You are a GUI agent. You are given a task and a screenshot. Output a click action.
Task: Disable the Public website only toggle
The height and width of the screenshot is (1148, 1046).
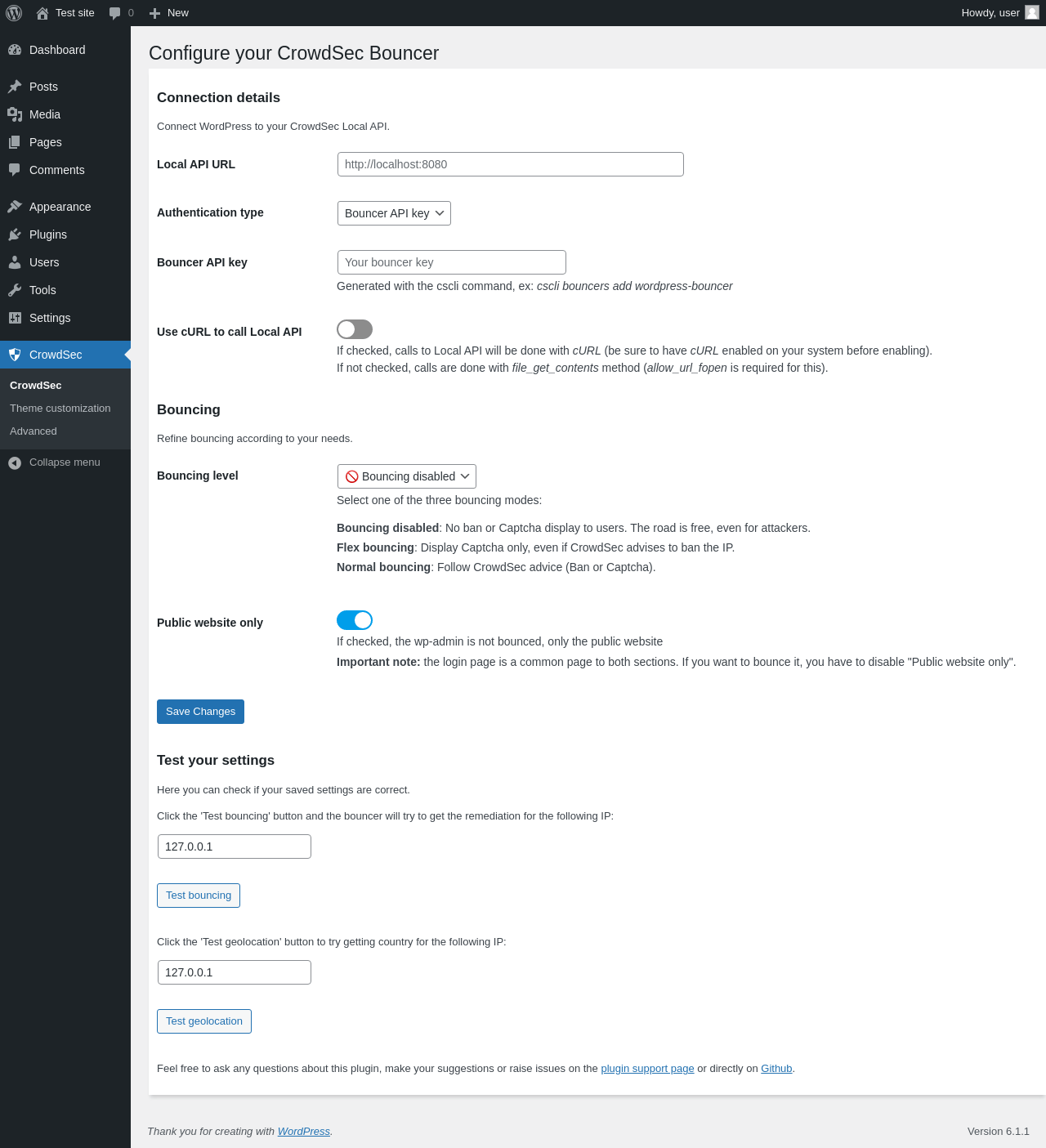tap(355, 620)
